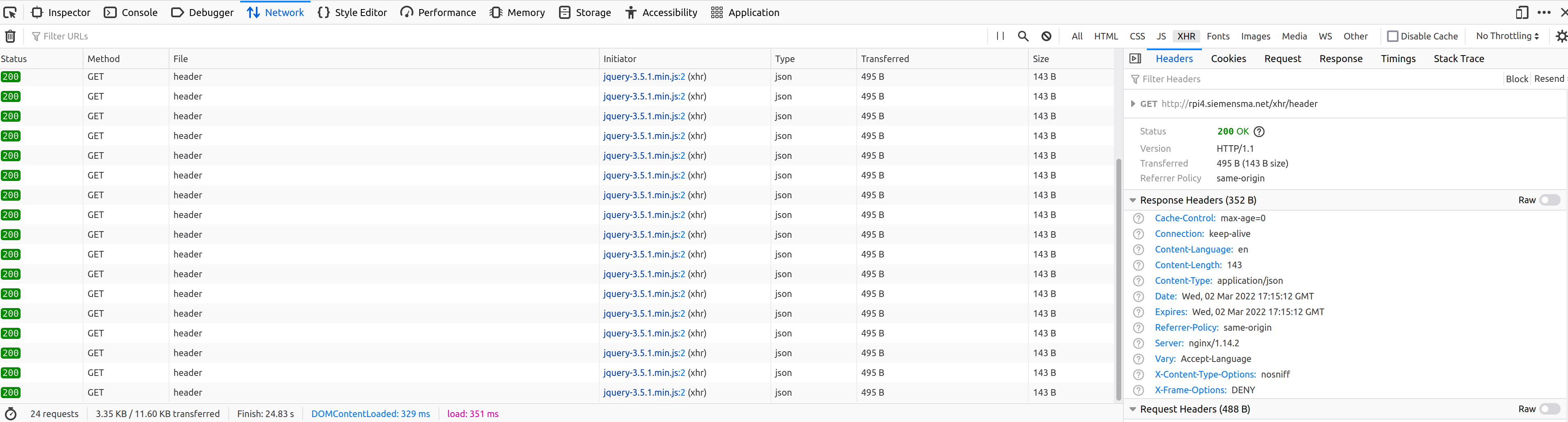The height and width of the screenshot is (422, 1568).
Task: Click the request blocking icon
Action: 1046,36
